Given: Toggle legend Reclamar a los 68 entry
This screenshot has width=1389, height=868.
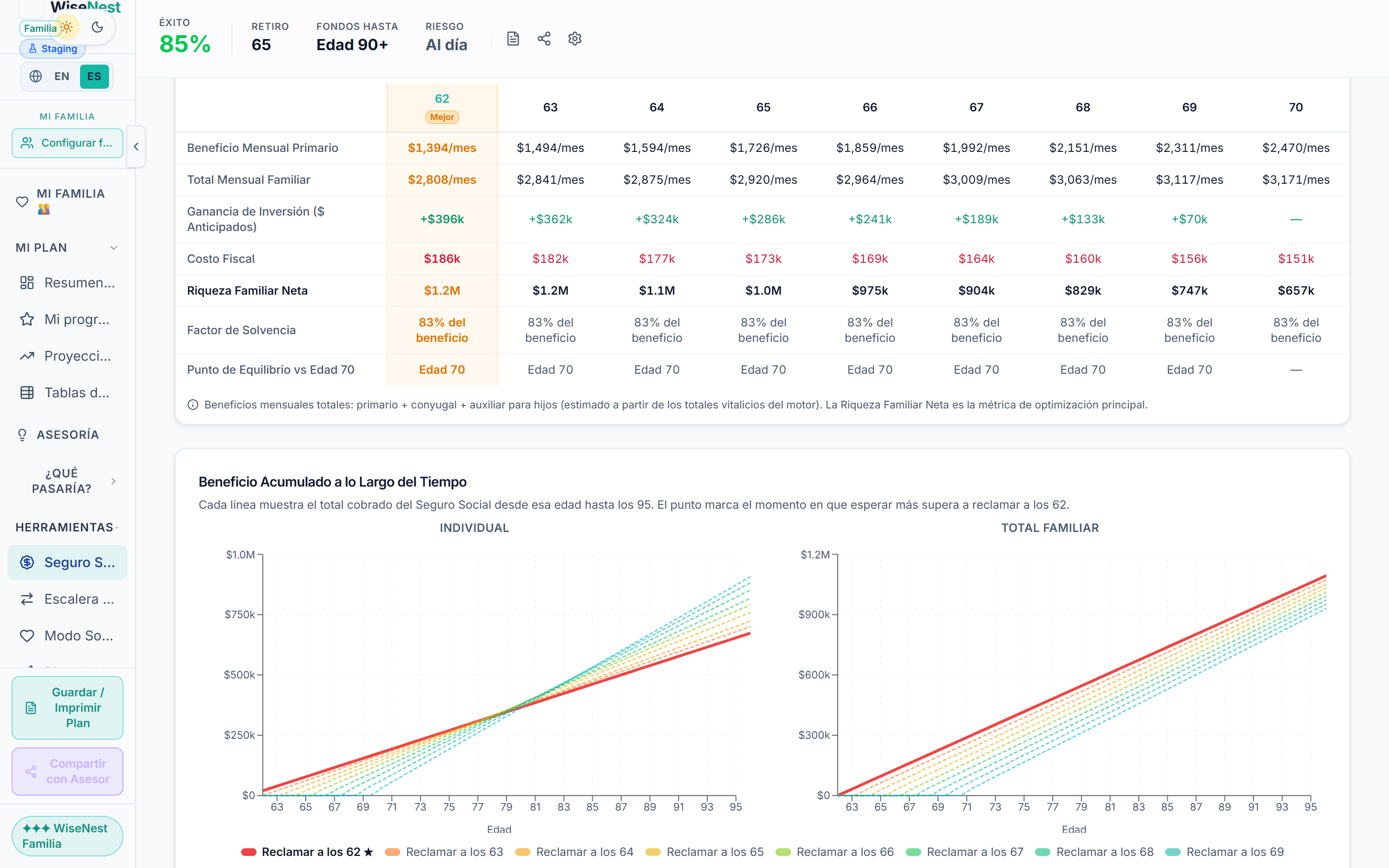Looking at the screenshot, I should [x=1094, y=852].
